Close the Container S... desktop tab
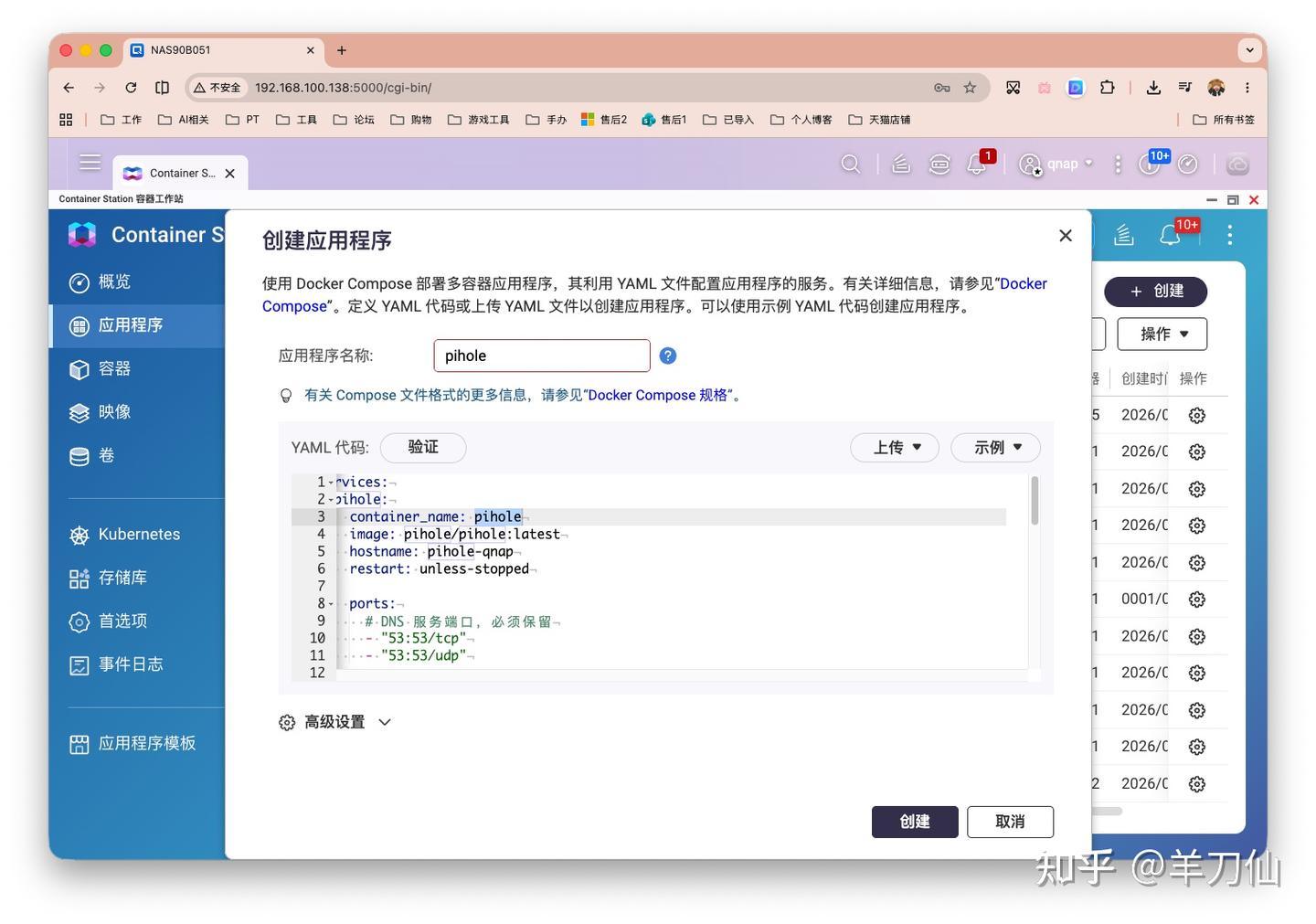Image resolution: width=1316 pixels, height=924 pixels. point(230,174)
